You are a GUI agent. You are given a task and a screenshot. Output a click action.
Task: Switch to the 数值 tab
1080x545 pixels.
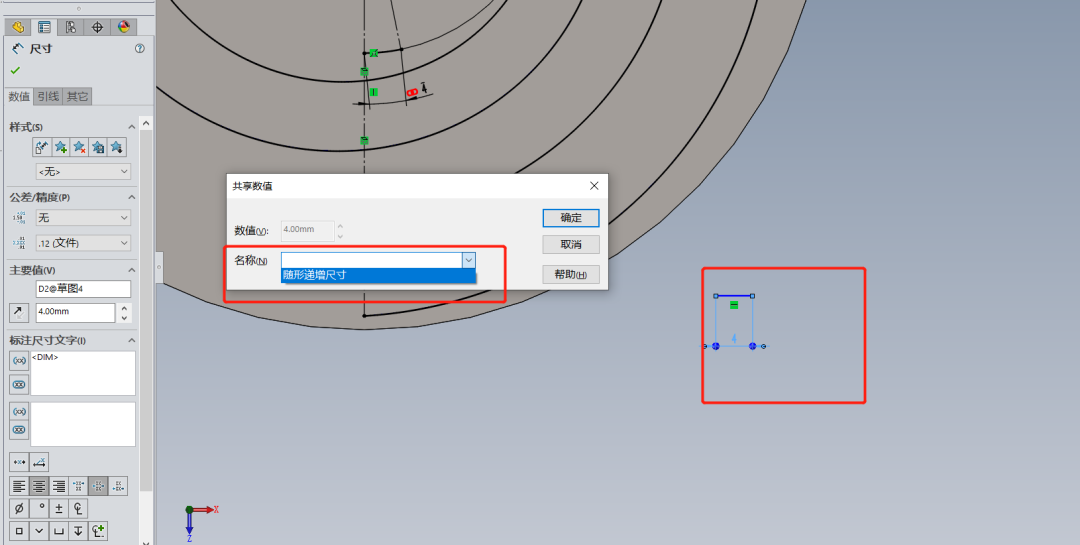[19, 96]
